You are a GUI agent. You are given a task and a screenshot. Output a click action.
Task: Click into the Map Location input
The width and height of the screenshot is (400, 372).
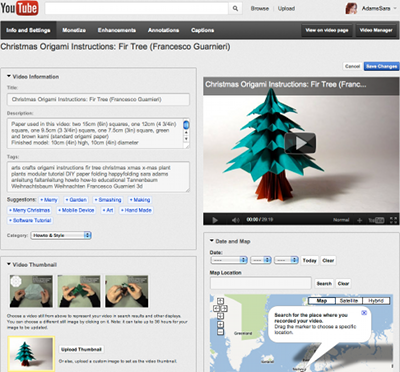click(x=261, y=283)
